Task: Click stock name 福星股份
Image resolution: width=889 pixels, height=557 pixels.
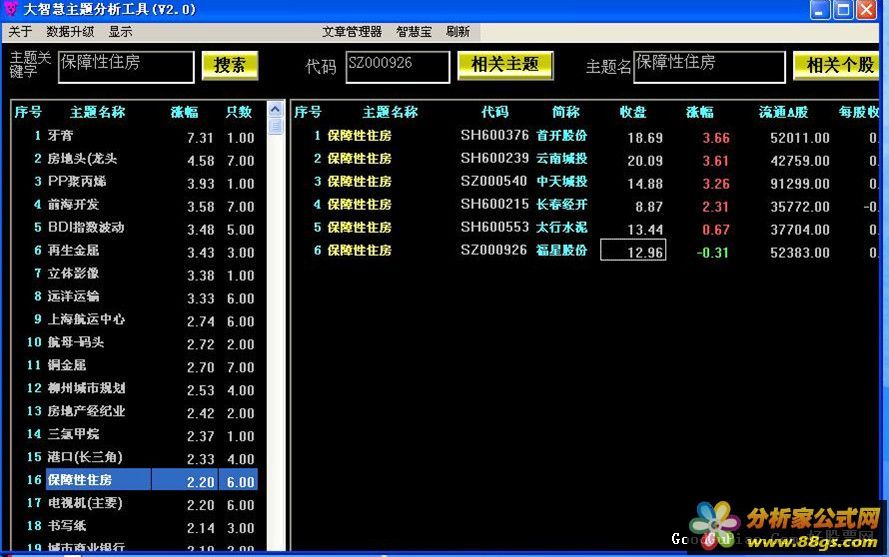Action: pyautogui.click(x=562, y=251)
